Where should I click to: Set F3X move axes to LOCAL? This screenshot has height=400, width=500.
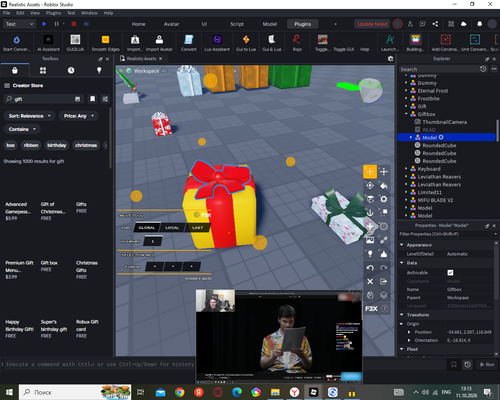tap(172, 228)
